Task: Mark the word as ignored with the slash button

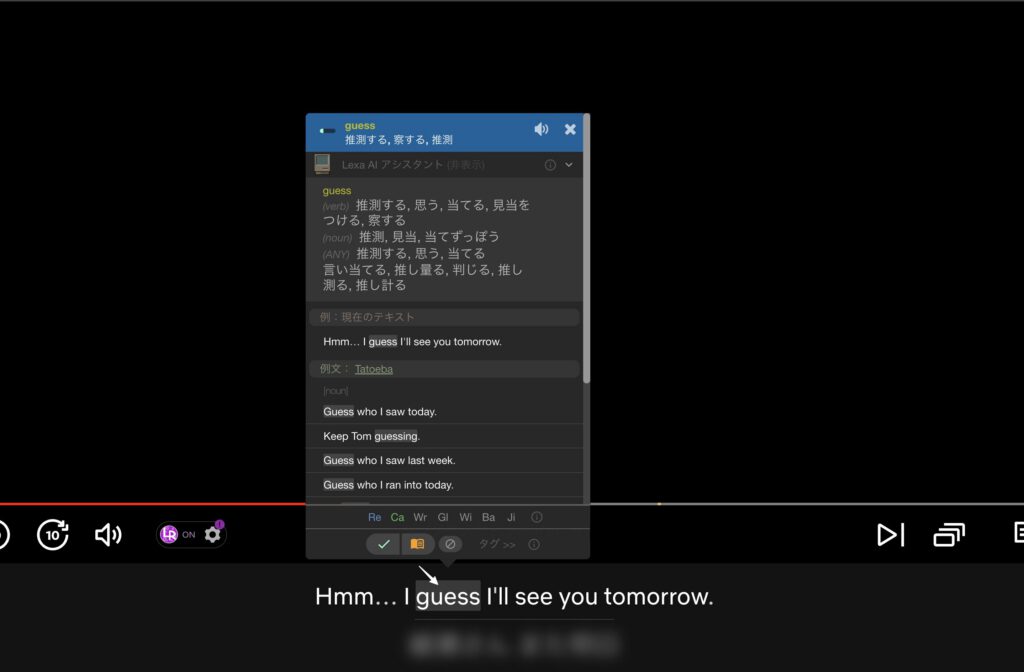Action: pos(449,544)
